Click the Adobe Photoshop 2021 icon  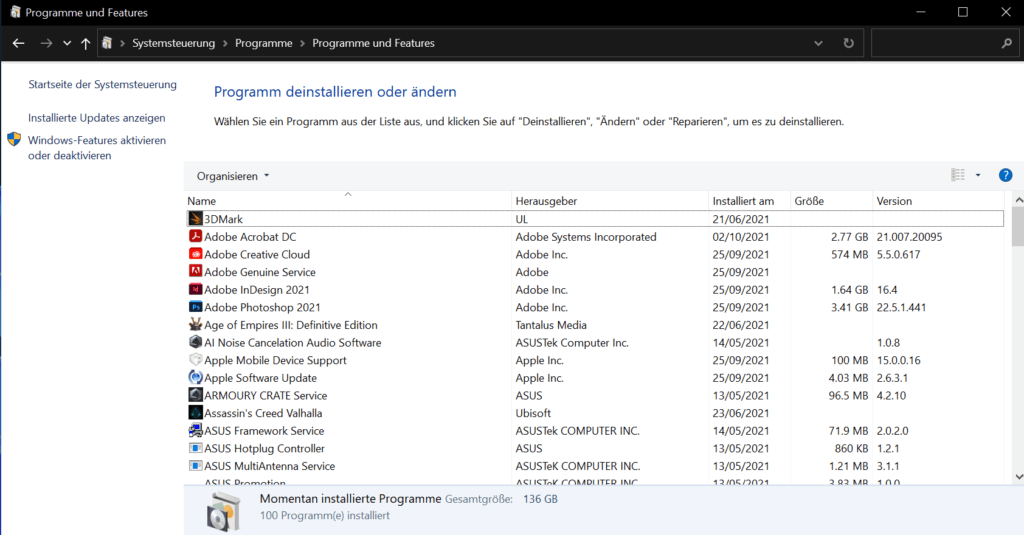(196, 308)
